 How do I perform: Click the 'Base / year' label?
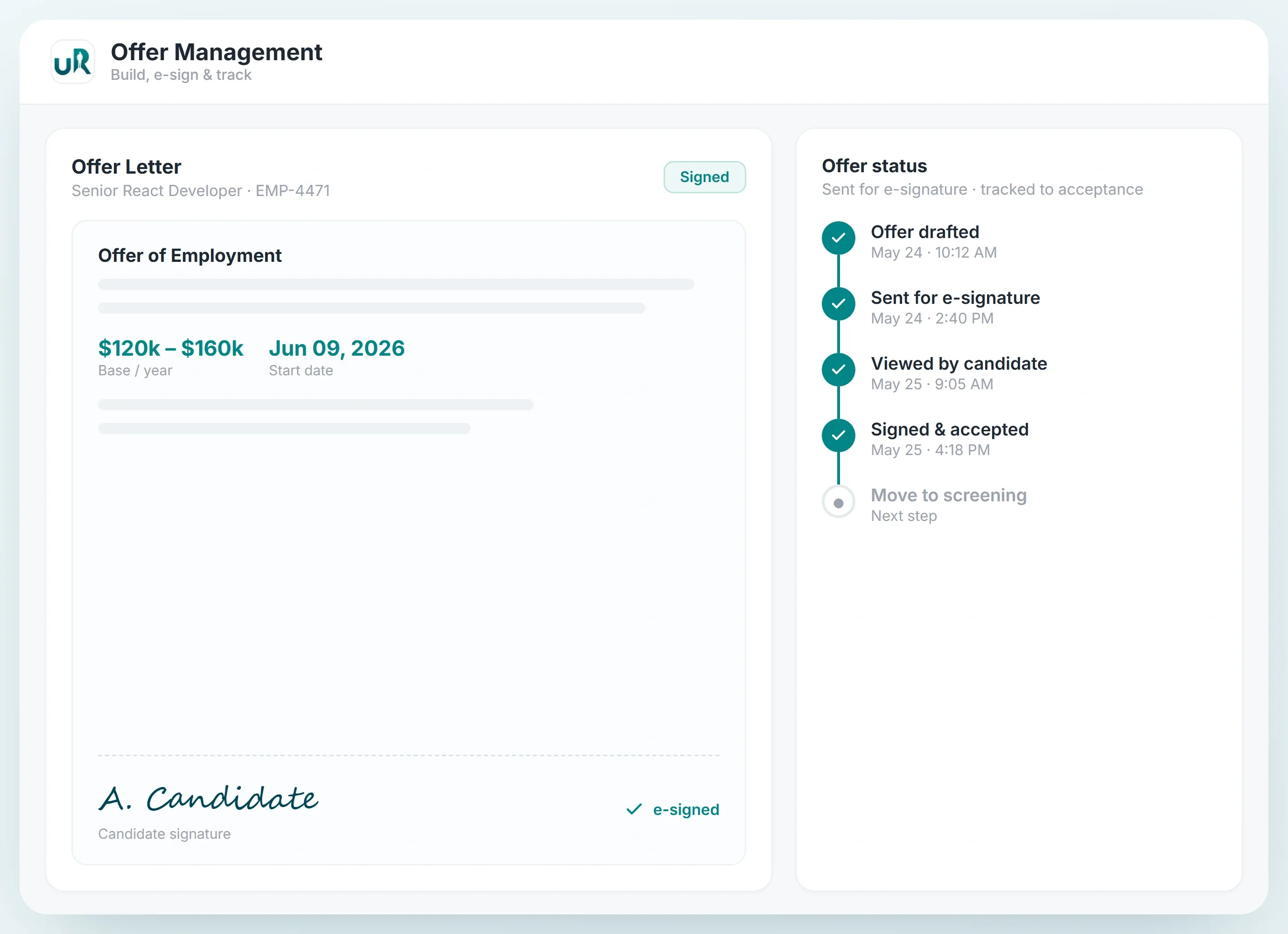click(x=135, y=371)
